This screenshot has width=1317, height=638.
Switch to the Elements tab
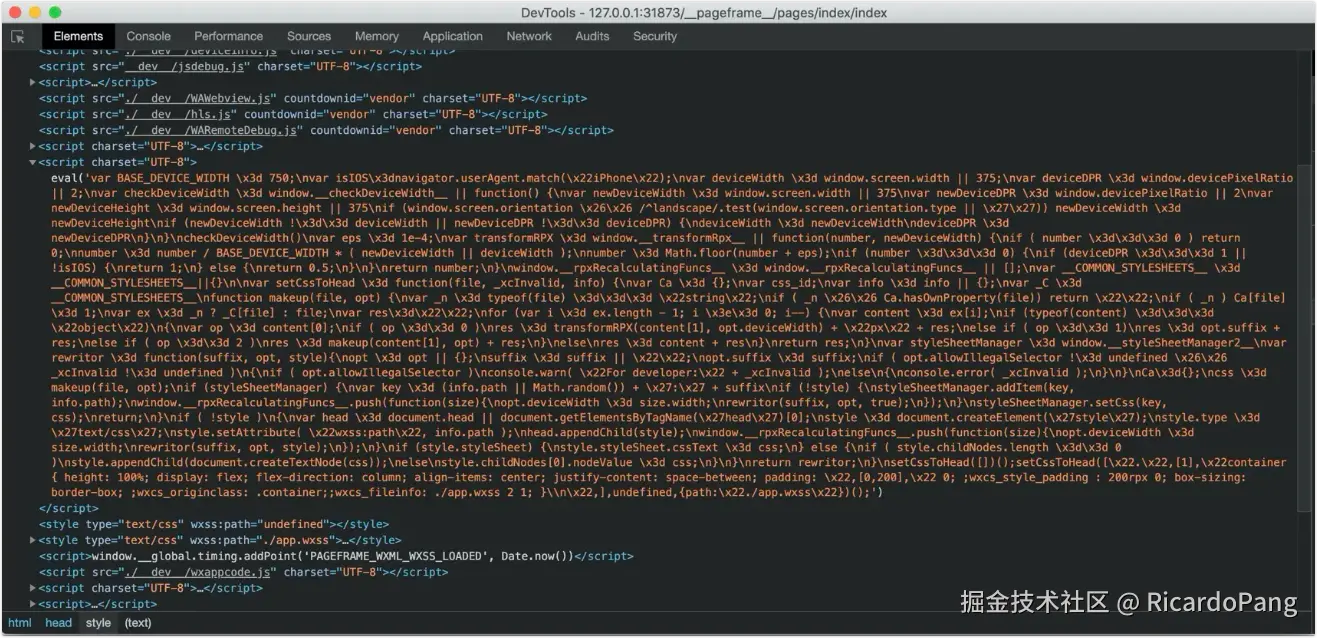(78, 36)
